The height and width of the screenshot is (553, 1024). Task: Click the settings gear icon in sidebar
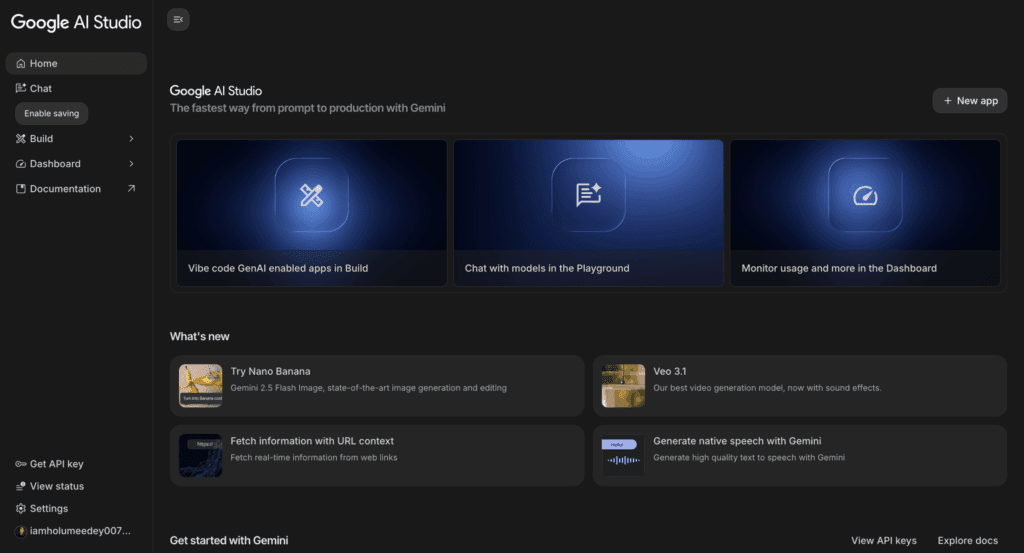[x=21, y=508]
